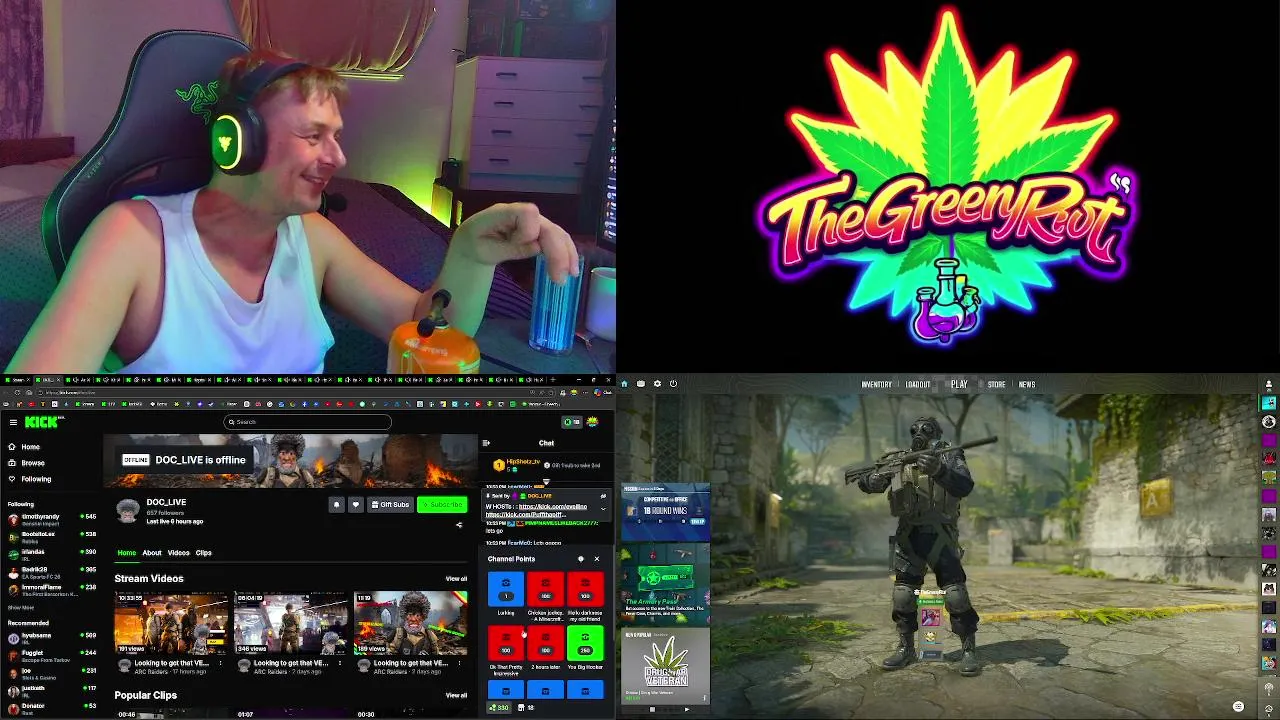Screen dimensions: 1280x720
Task: Click the channel points balance 330
Action: click(x=498, y=707)
